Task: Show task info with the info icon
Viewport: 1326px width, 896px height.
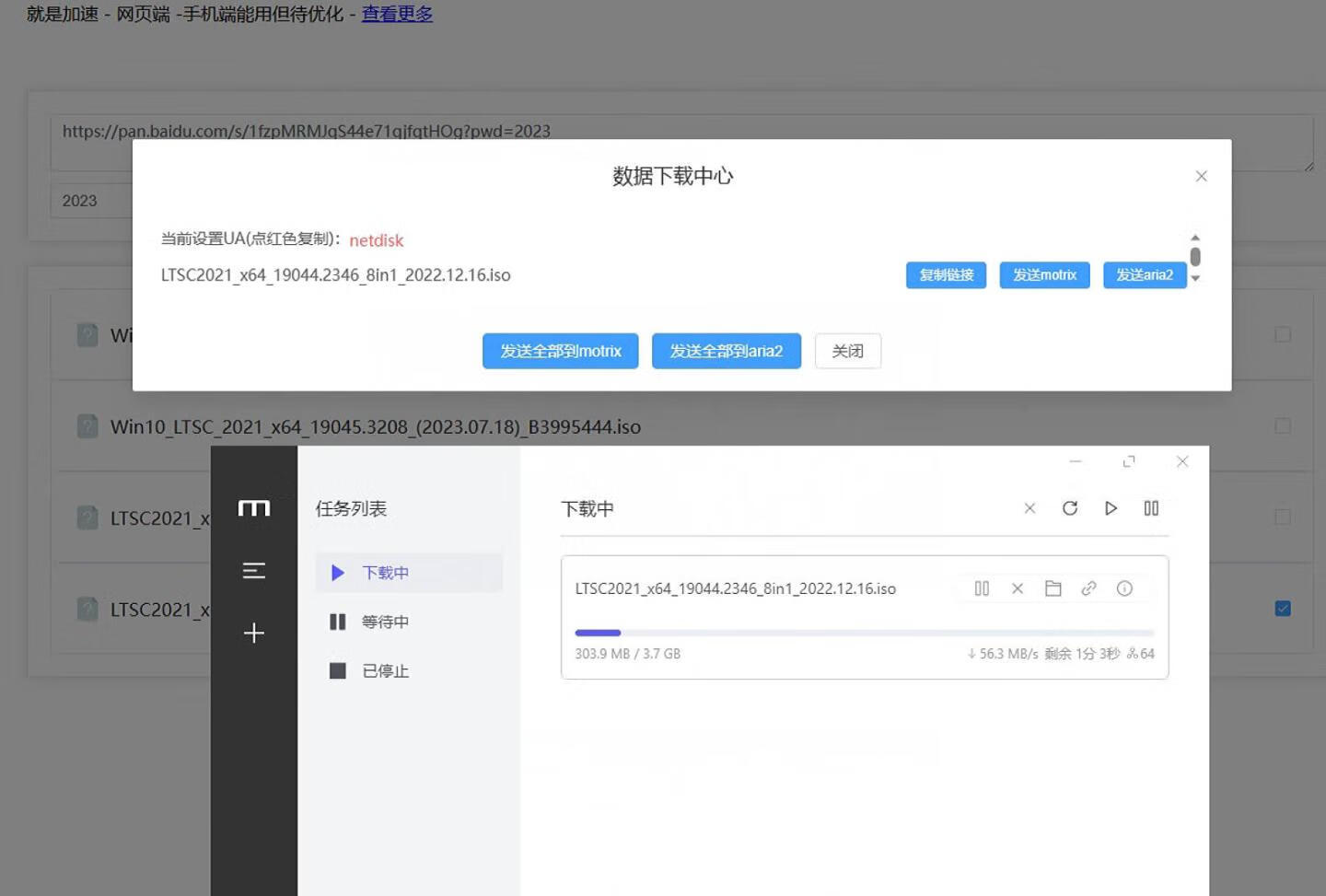Action: [1124, 588]
